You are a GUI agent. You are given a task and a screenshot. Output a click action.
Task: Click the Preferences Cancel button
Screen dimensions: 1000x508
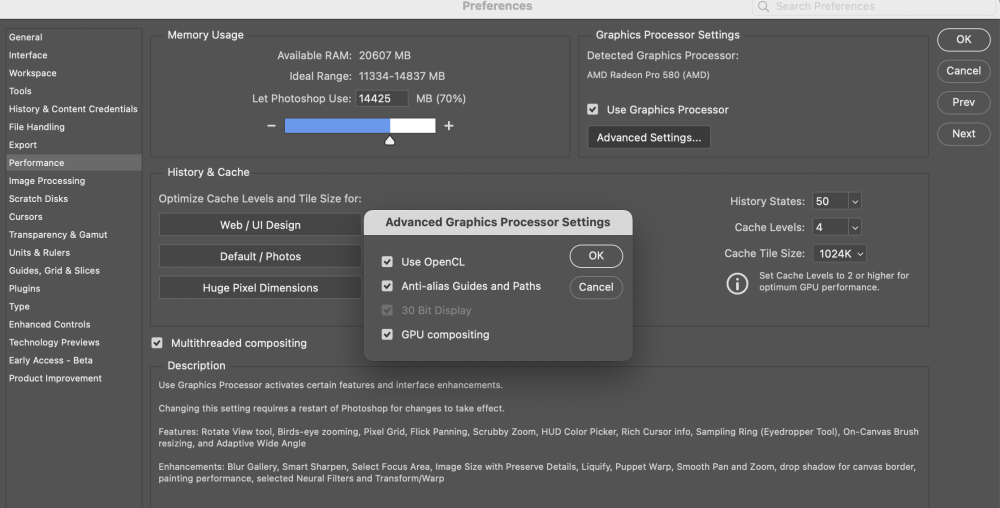pos(964,71)
